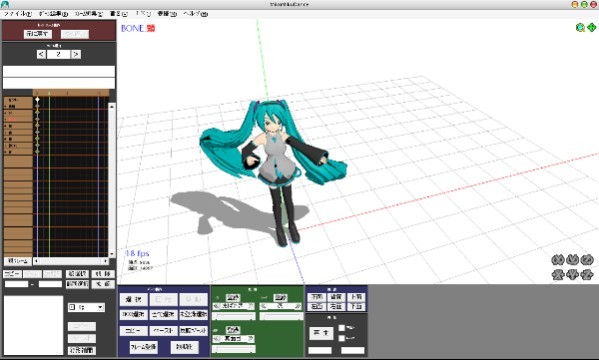Screen dimensions: 599x360
Task: Adjust the lip morph slider
Action: click(x=281, y=316)
